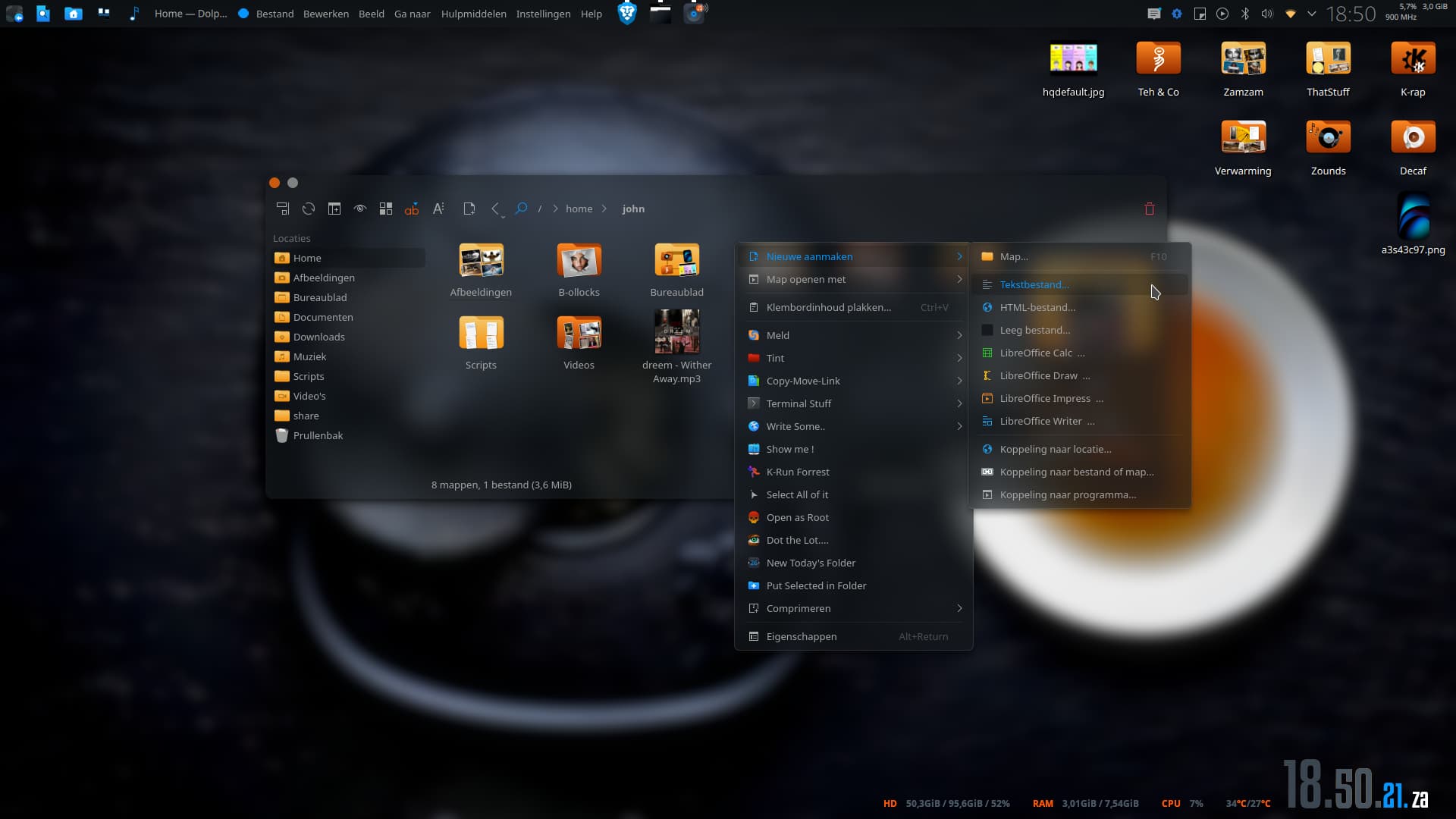Select Map... to create new folder

click(x=1080, y=256)
